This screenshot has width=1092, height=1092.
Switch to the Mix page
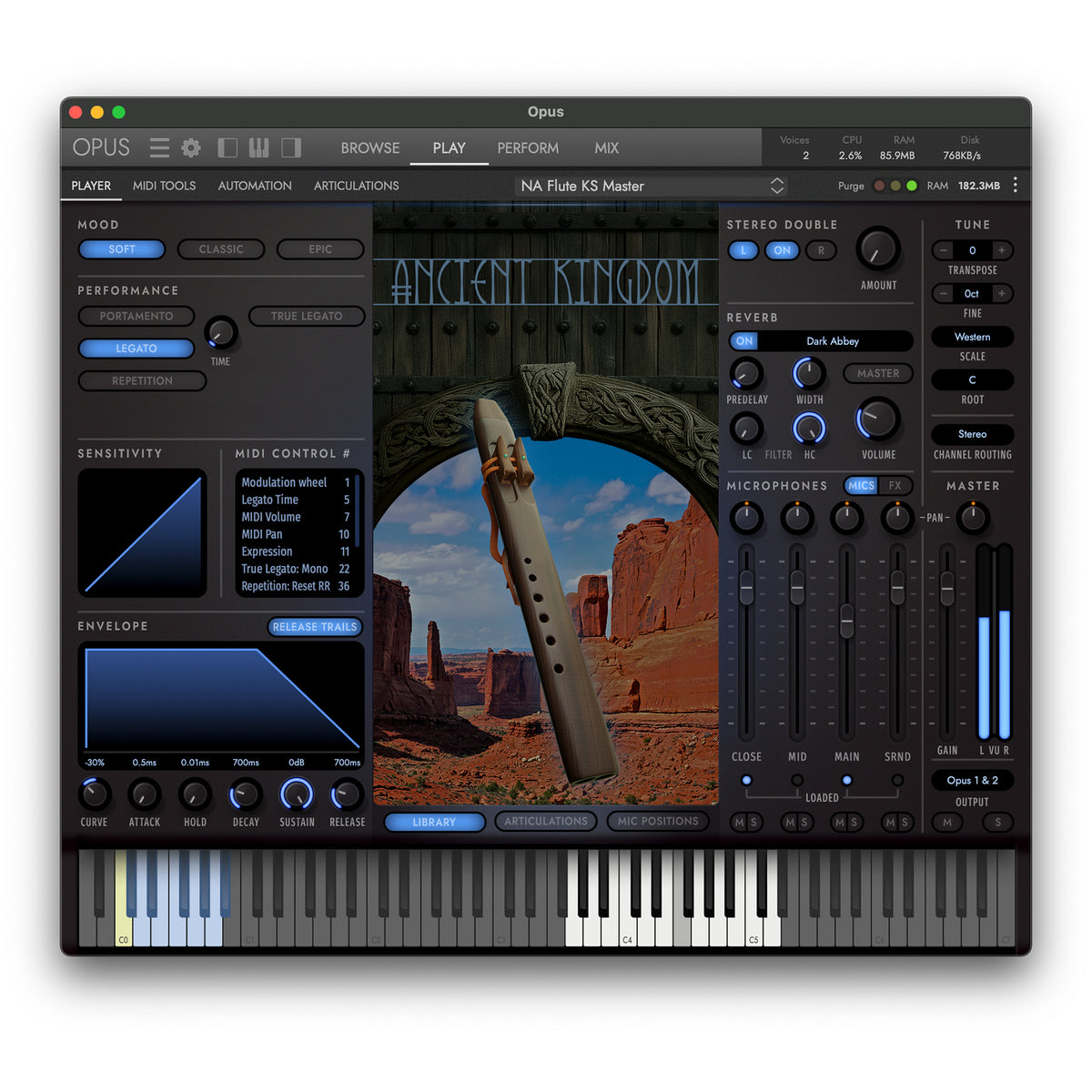607,147
